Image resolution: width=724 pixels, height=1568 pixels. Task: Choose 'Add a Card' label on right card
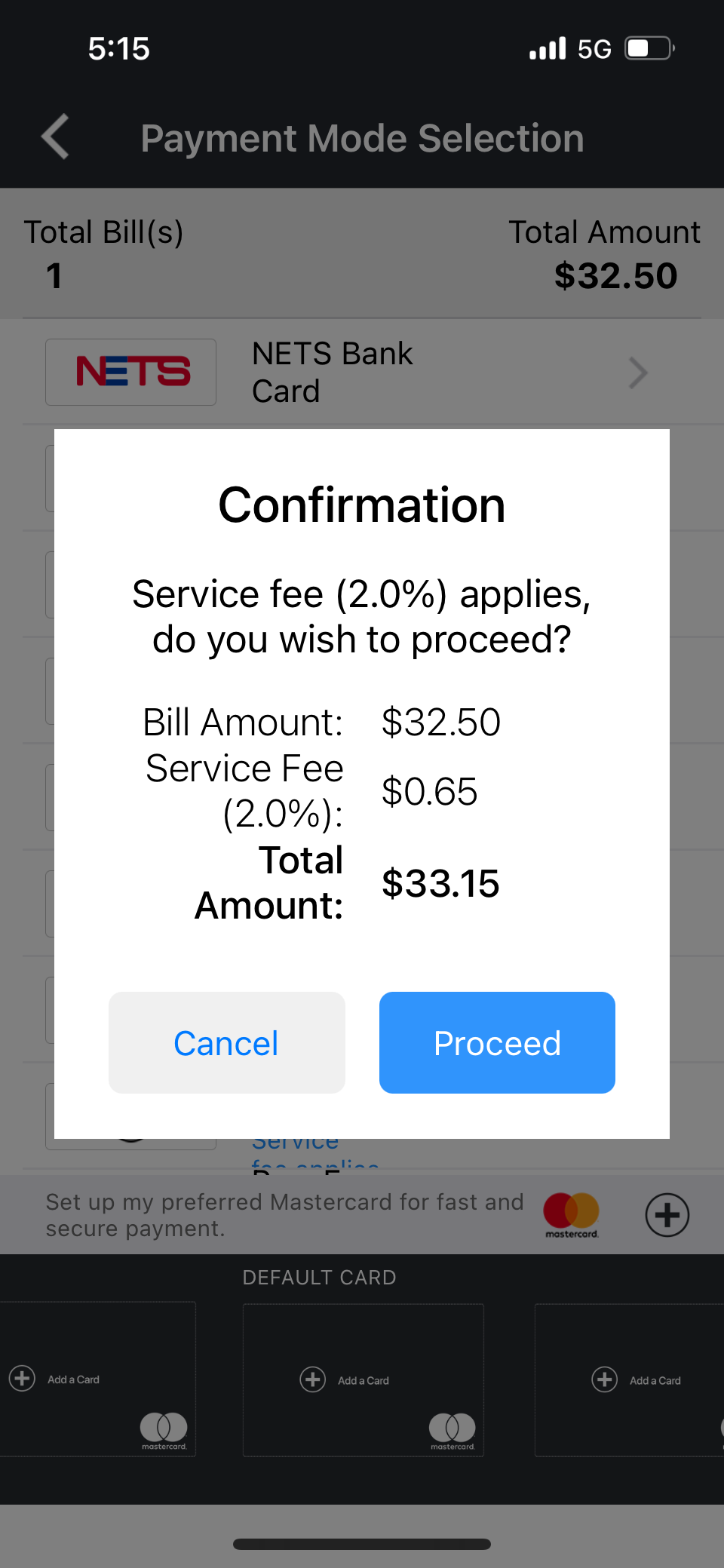click(655, 1380)
